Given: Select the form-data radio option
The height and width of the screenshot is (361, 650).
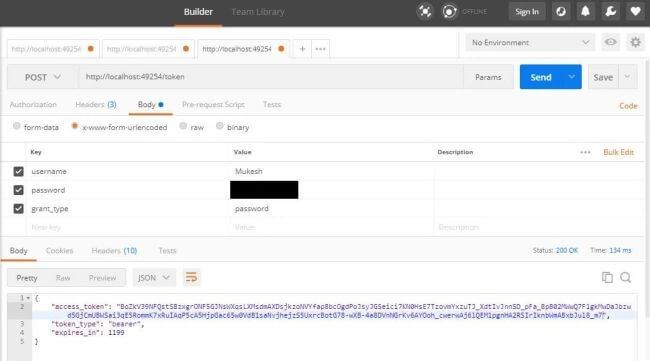Looking at the screenshot, I should pos(17,126).
